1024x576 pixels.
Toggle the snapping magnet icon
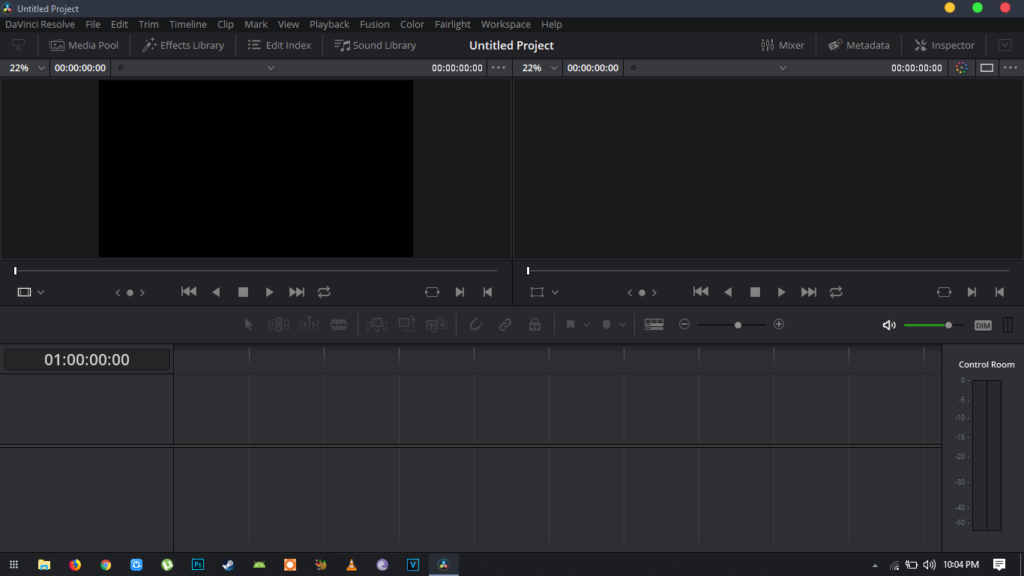[476, 325]
